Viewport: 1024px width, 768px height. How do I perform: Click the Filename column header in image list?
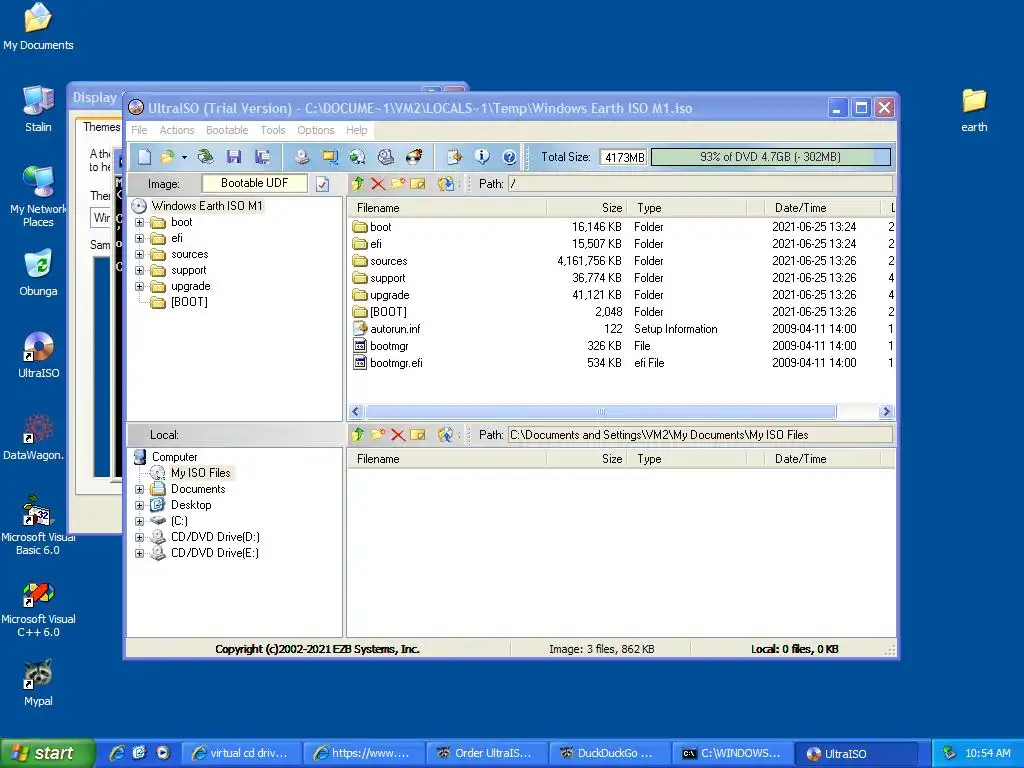pos(447,208)
